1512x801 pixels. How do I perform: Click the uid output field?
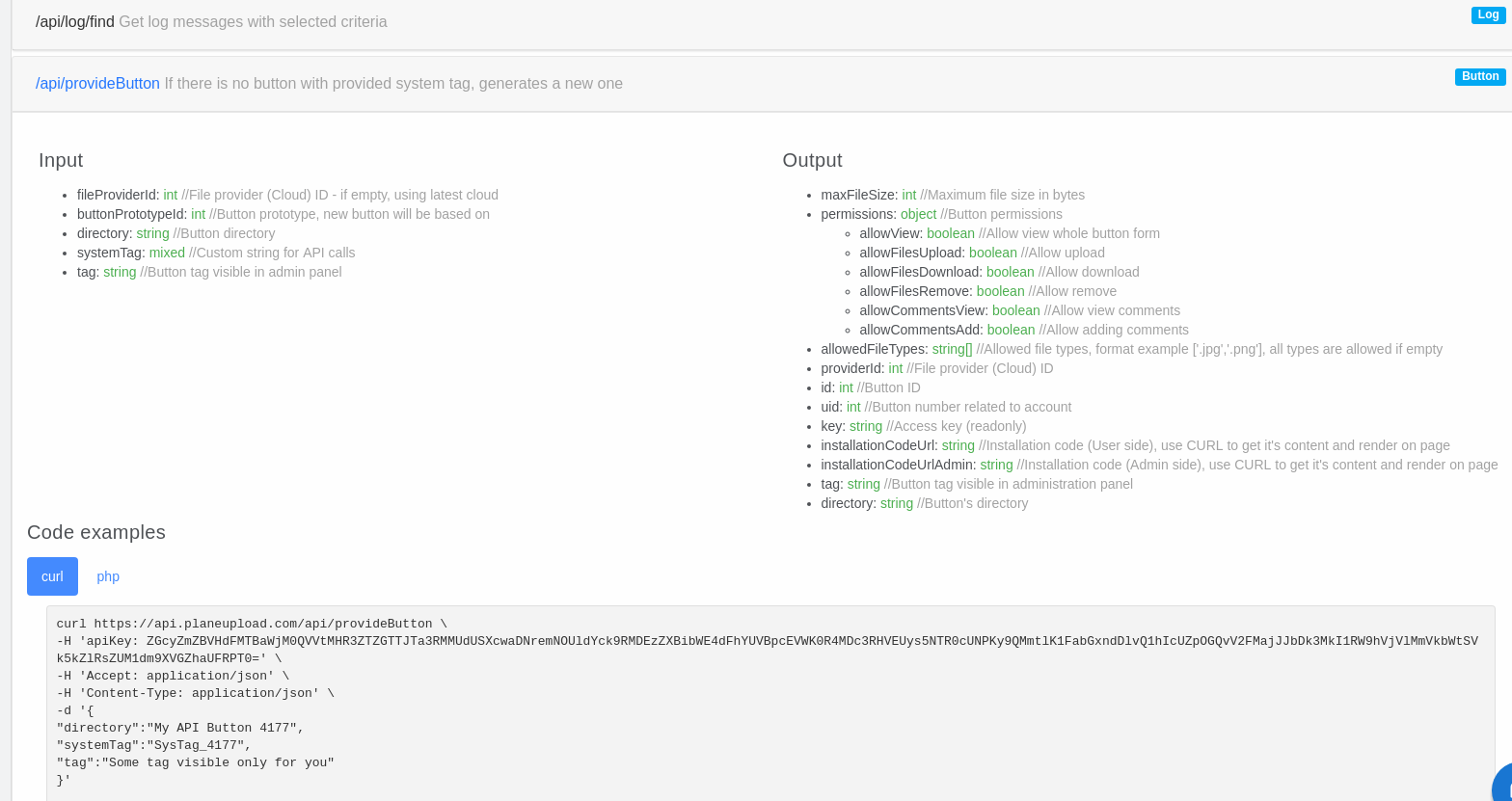(x=946, y=407)
